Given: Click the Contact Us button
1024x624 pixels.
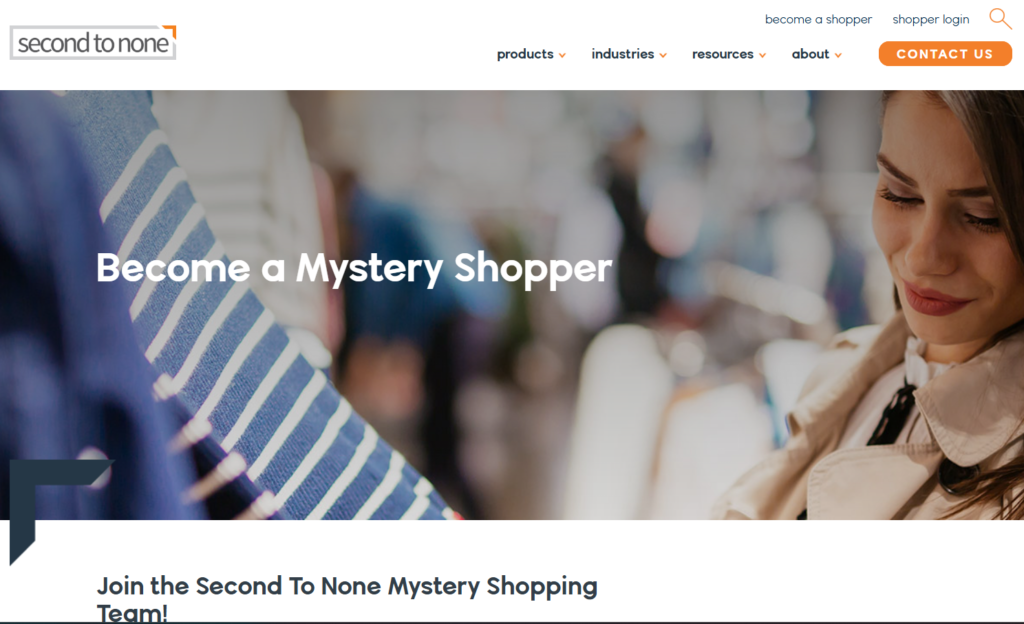Looking at the screenshot, I should [945, 54].
